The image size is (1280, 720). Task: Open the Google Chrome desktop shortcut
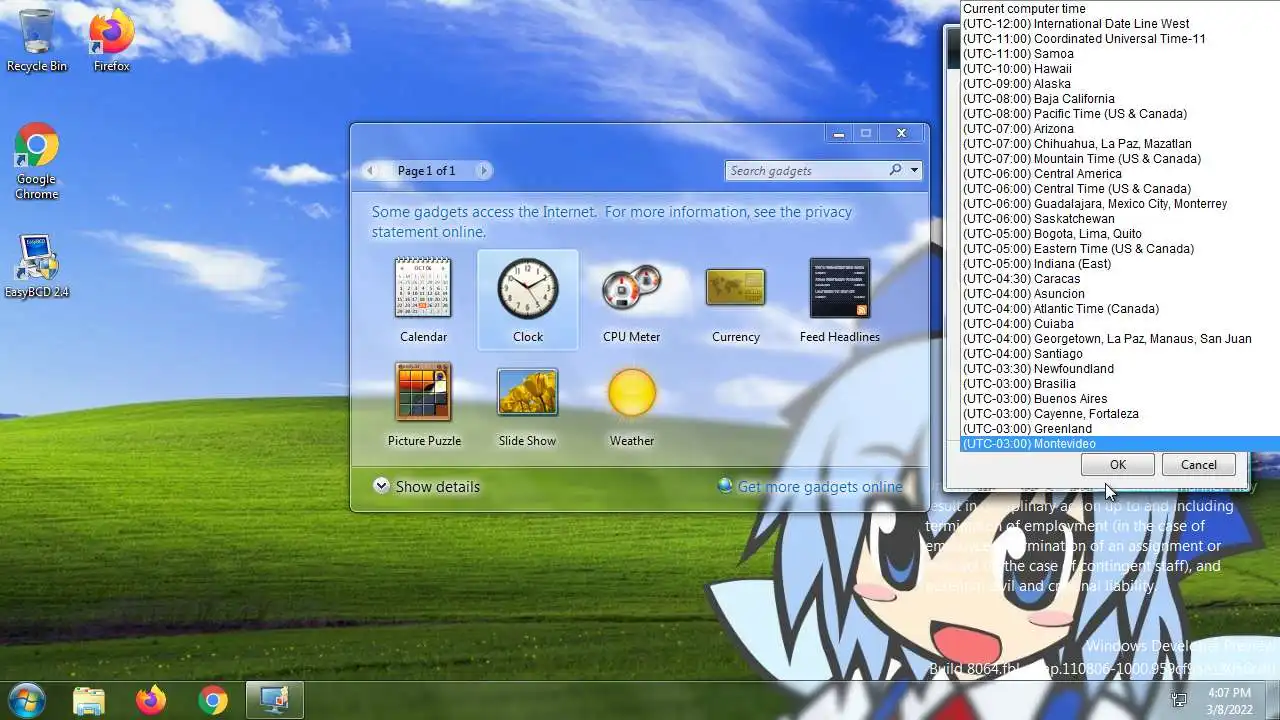point(36,160)
